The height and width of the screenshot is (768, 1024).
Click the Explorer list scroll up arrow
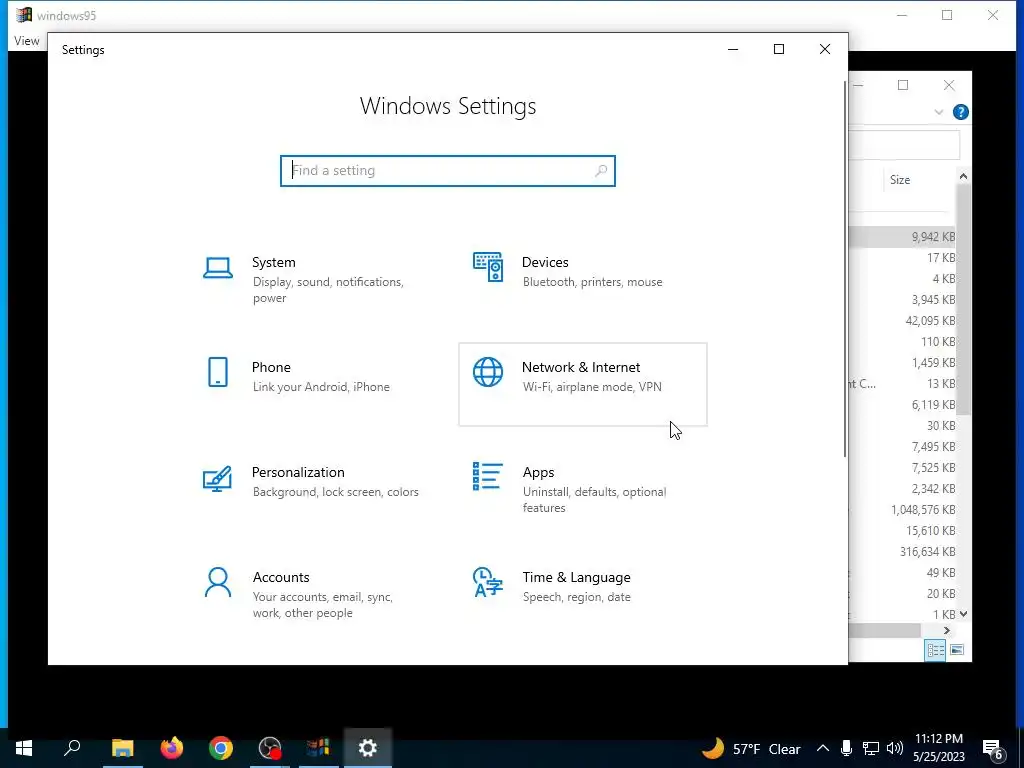pyautogui.click(x=963, y=176)
